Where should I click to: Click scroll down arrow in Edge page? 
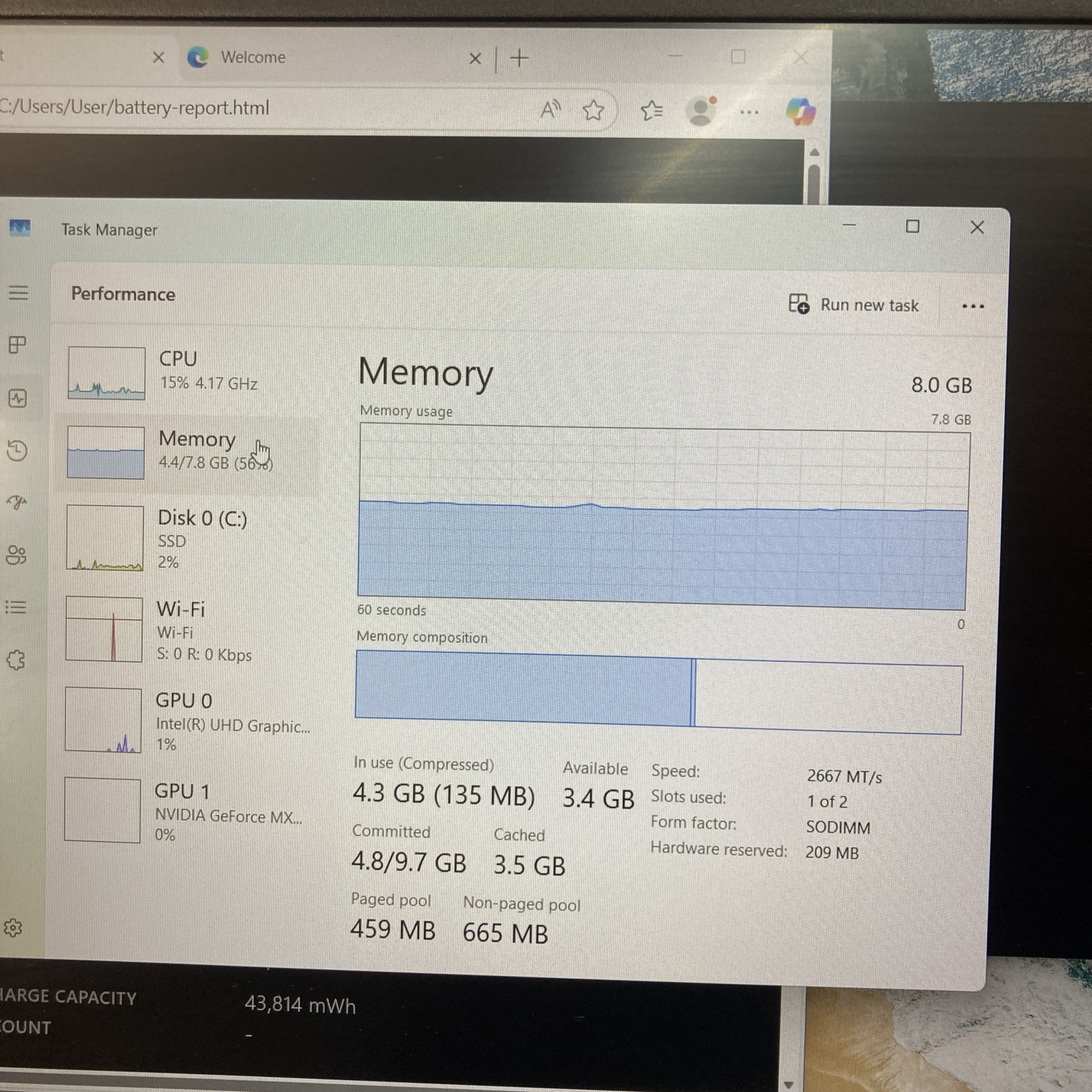pos(789,1084)
